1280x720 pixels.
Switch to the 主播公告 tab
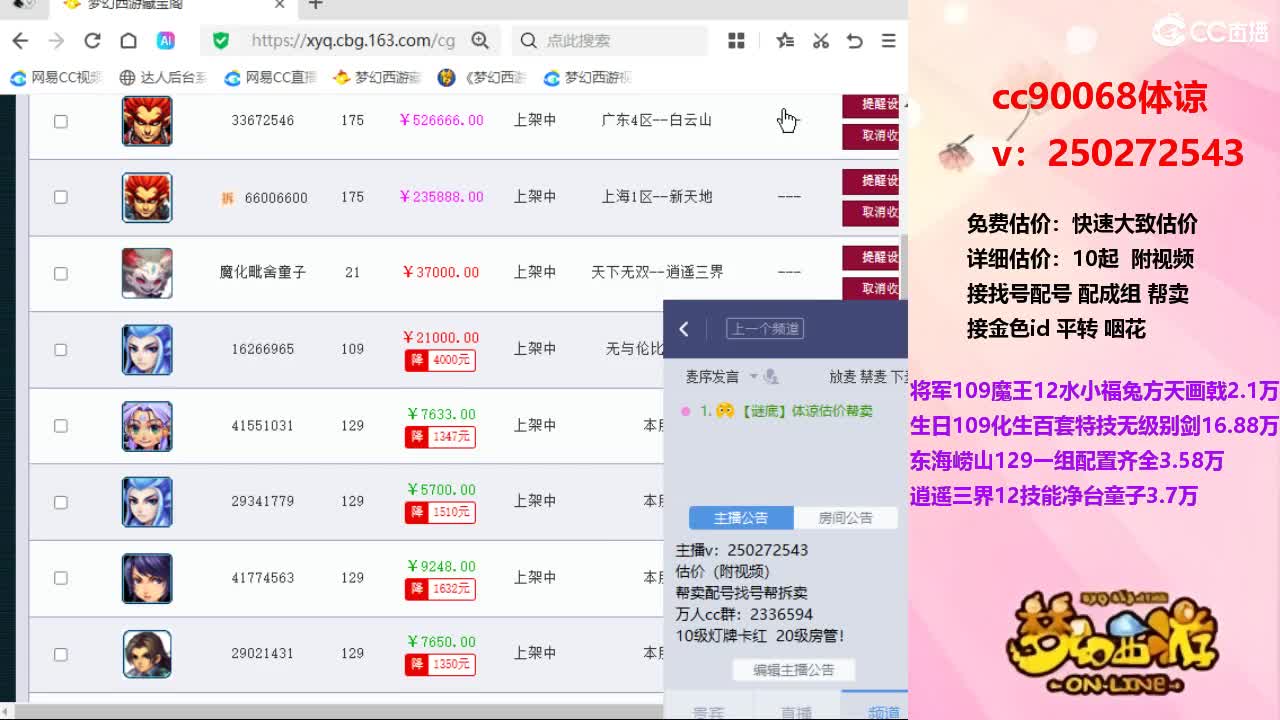pos(741,518)
